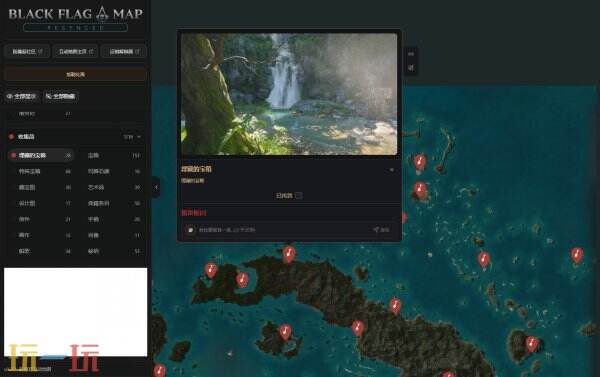This screenshot has height=377, width=600.
Task: Send the comment with the paper-plane button
Action: pos(381,230)
